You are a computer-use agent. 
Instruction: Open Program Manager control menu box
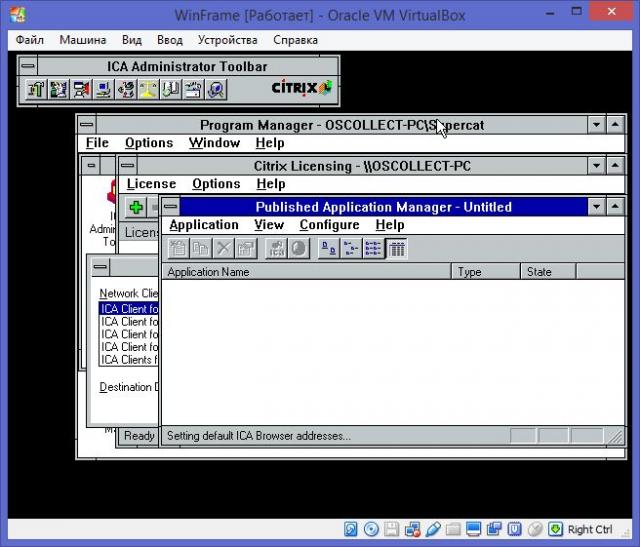(87, 125)
